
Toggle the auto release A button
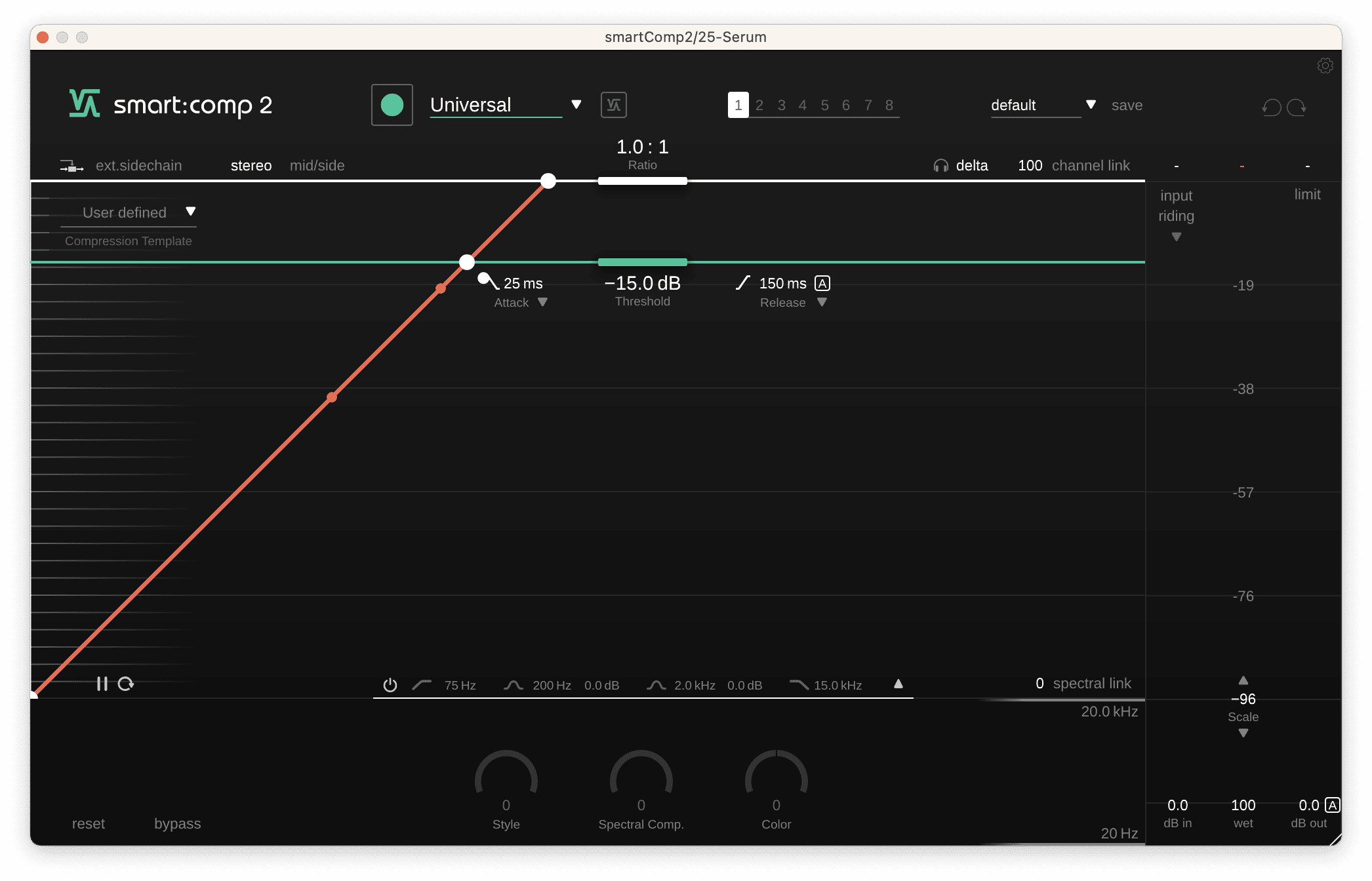click(x=822, y=283)
